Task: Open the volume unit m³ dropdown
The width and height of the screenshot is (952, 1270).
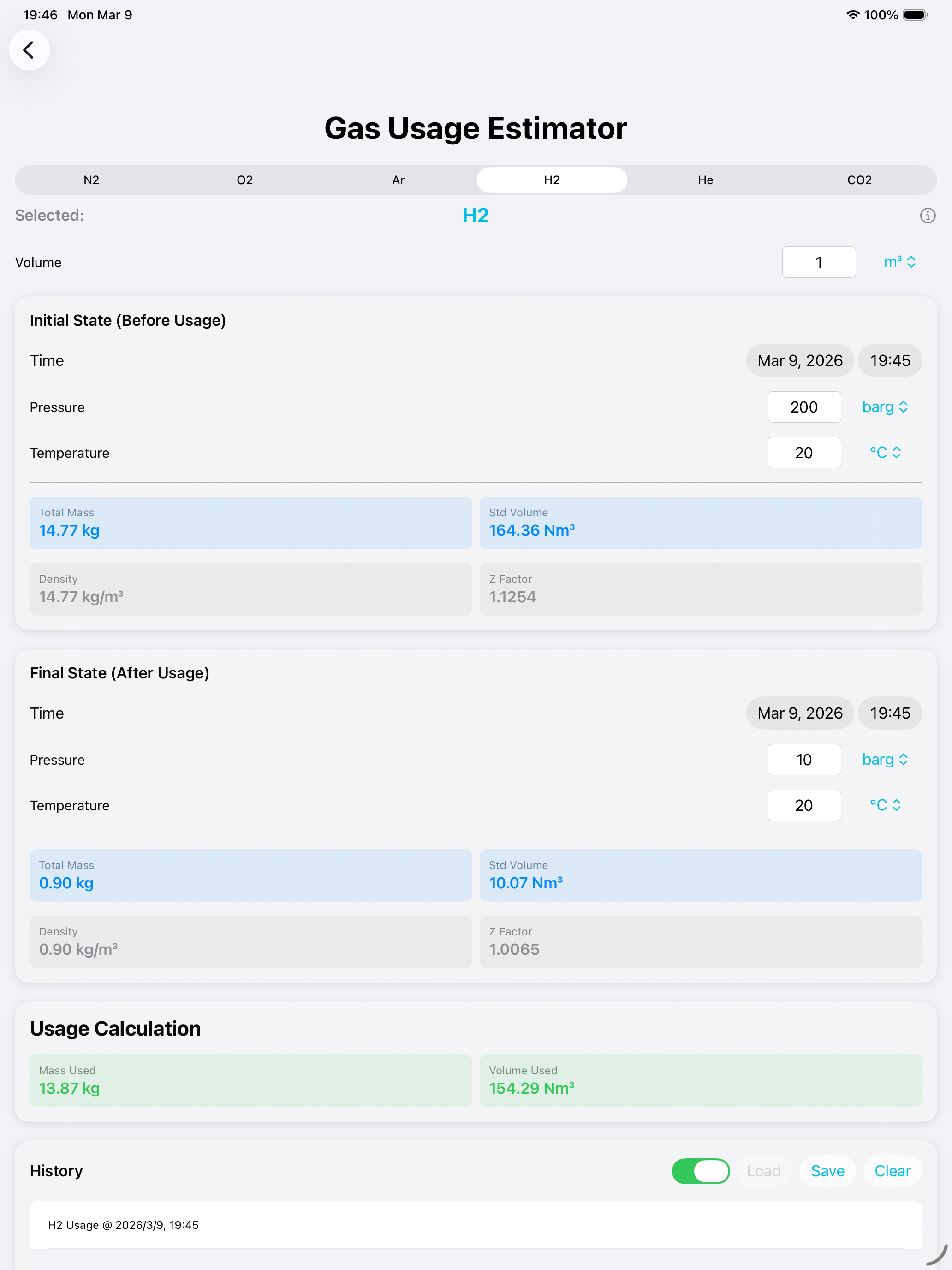Action: [x=899, y=263]
